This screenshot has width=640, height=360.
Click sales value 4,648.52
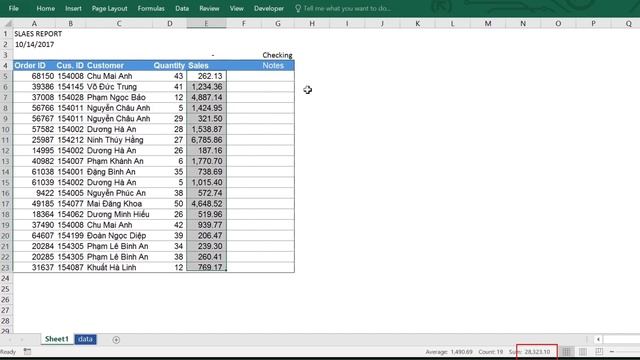[x=206, y=203]
